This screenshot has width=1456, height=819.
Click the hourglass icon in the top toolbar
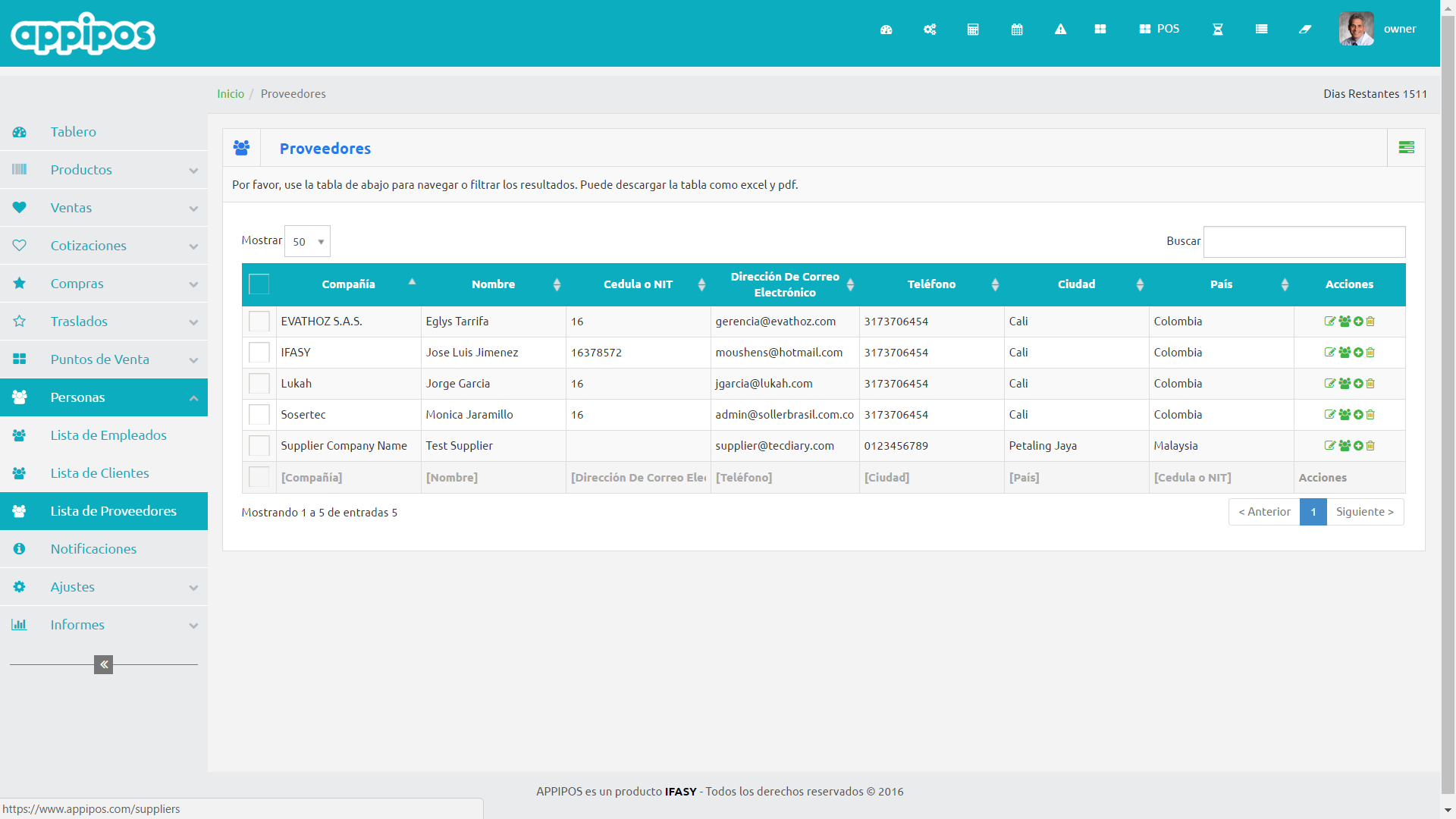1218,30
